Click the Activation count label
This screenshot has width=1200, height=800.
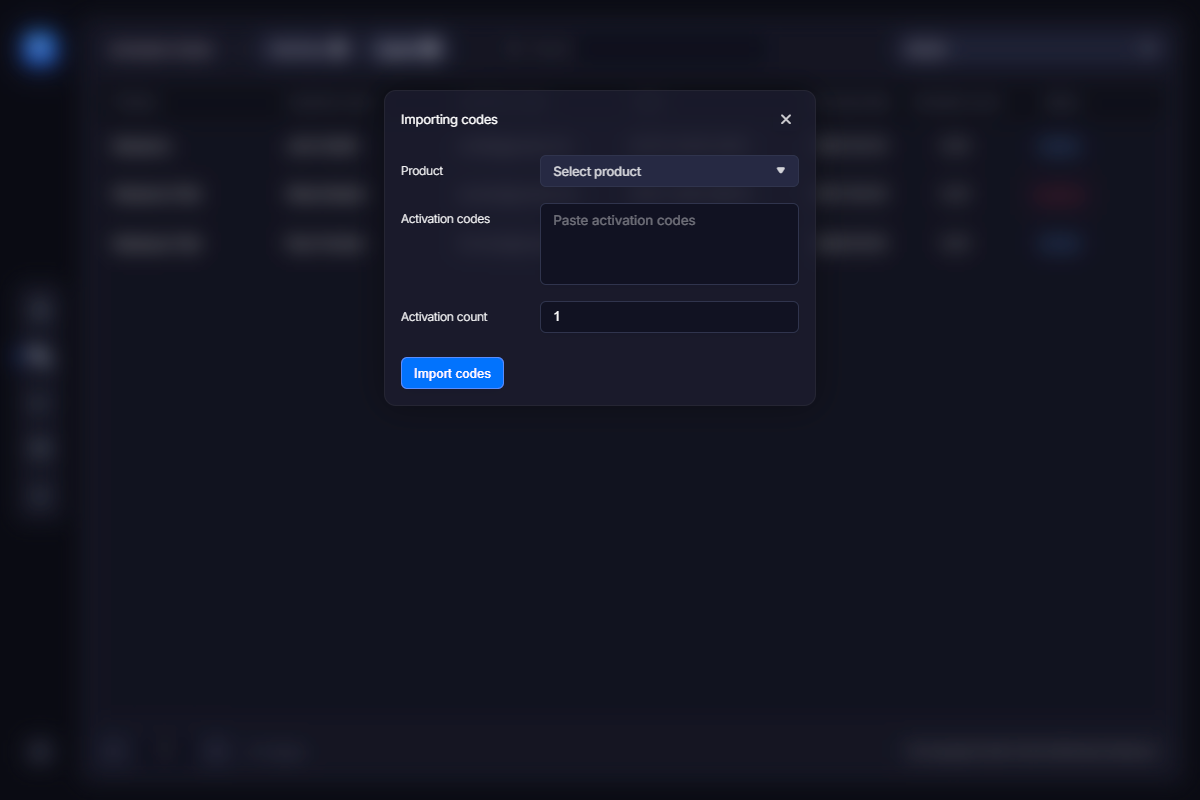click(x=444, y=317)
